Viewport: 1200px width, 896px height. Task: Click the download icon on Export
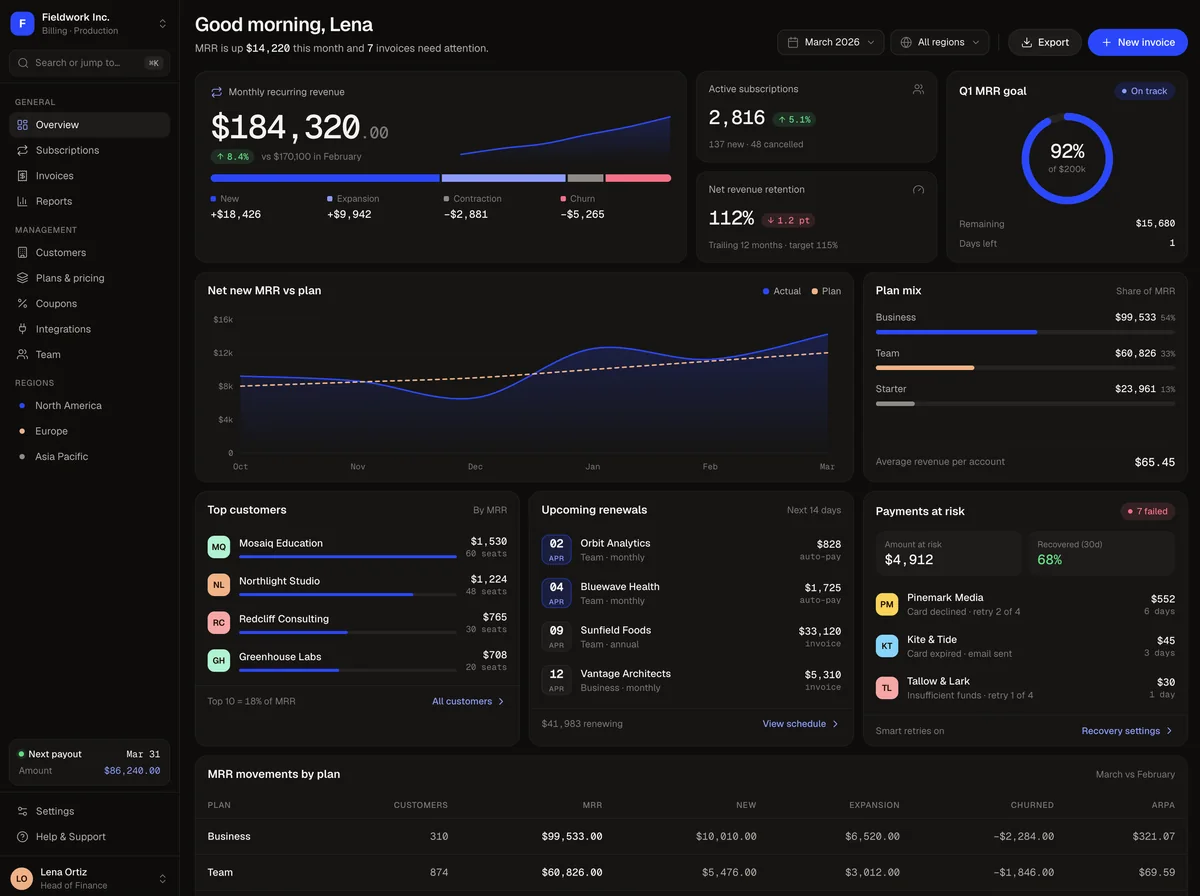(1026, 43)
